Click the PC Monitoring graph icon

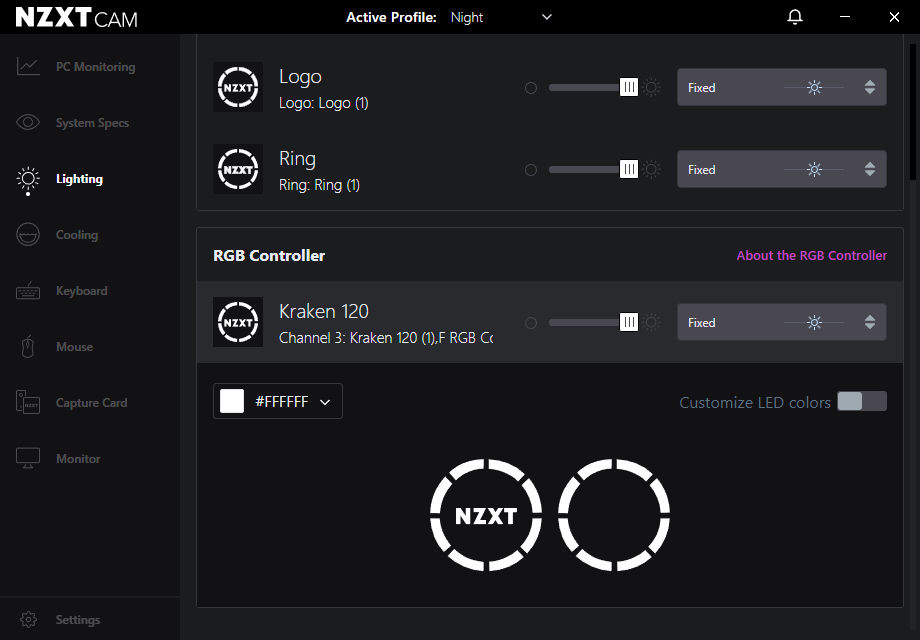28,67
